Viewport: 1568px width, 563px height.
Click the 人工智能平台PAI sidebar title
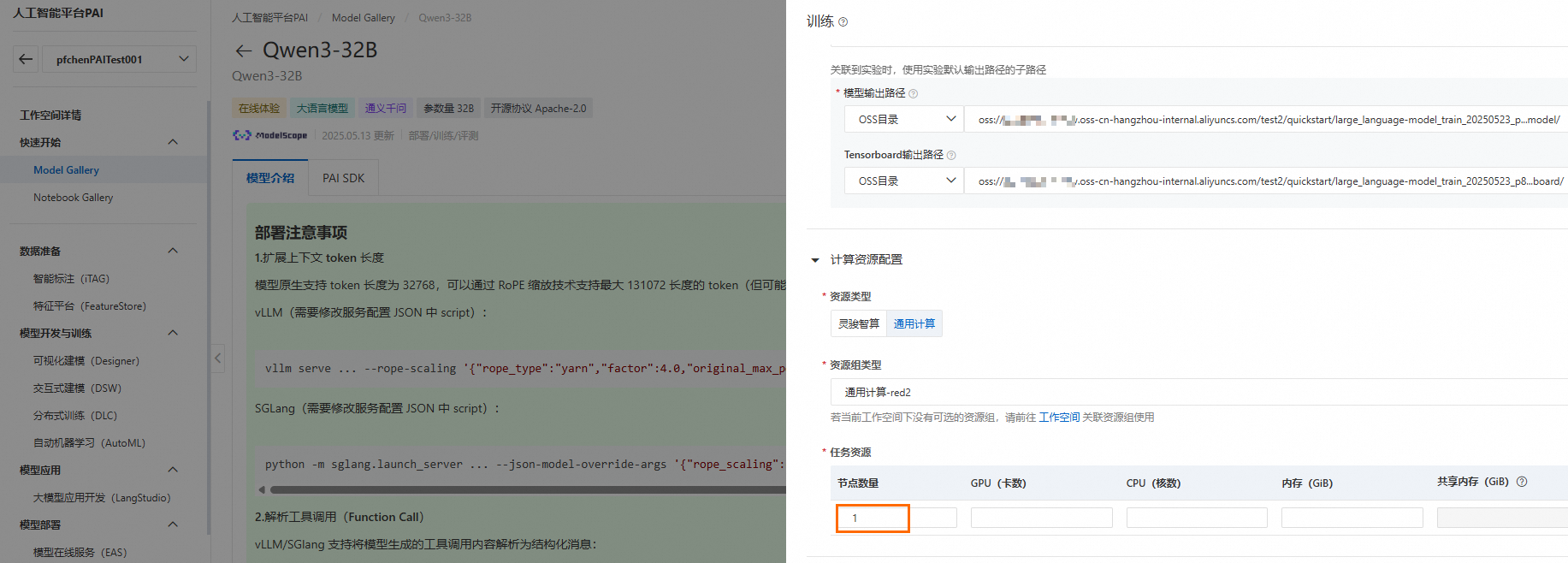click(x=58, y=14)
